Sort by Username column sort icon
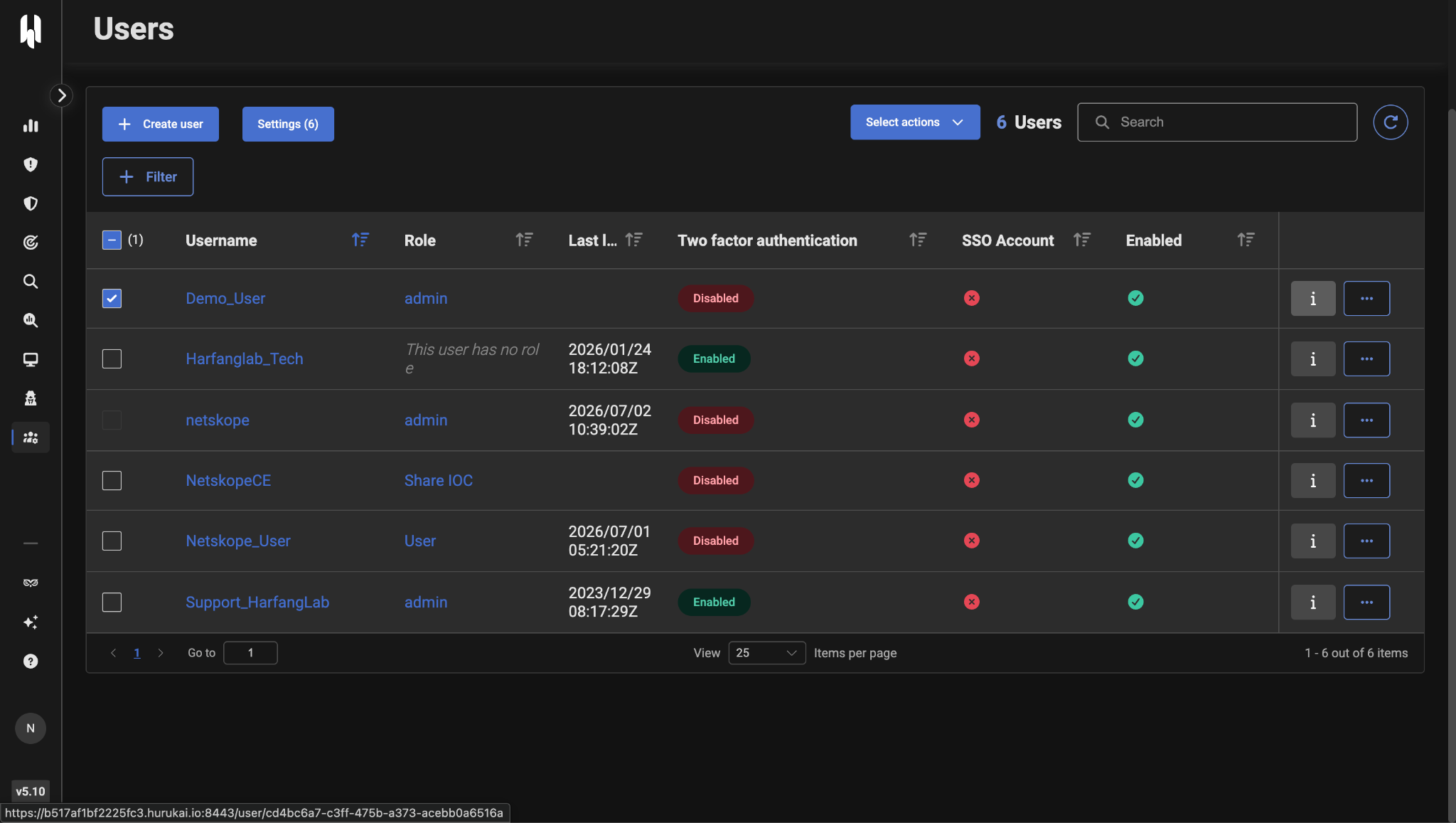The height and width of the screenshot is (823, 1456). coord(360,240)
